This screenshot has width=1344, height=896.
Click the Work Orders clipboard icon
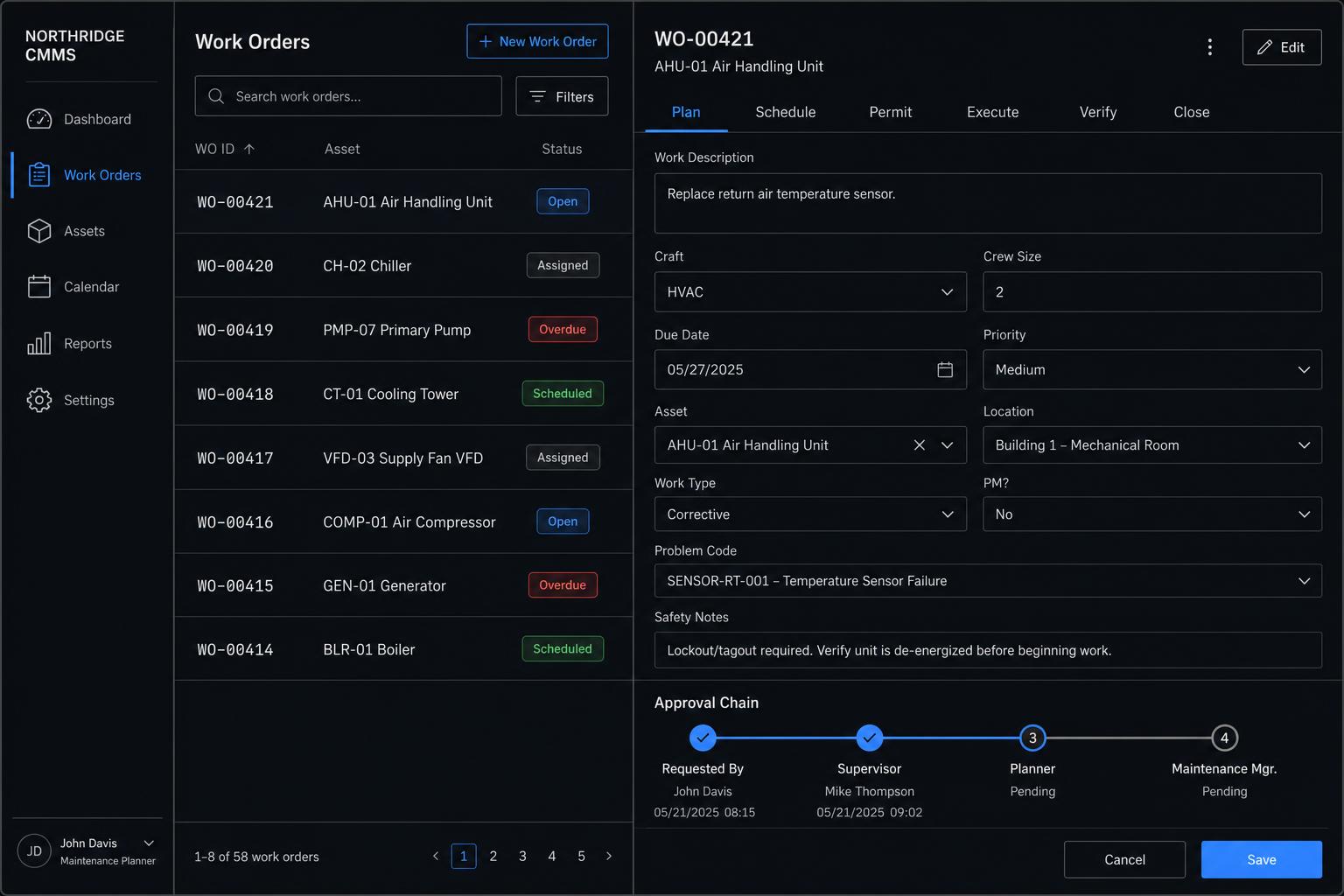tap(39, 175)
